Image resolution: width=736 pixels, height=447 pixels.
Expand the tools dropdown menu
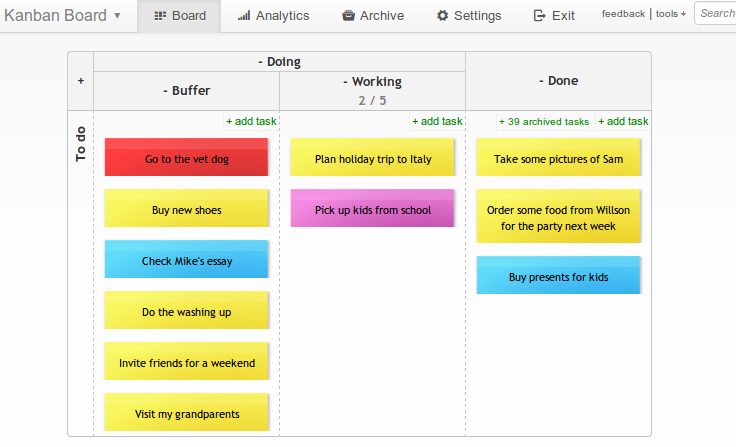point(671,14)
